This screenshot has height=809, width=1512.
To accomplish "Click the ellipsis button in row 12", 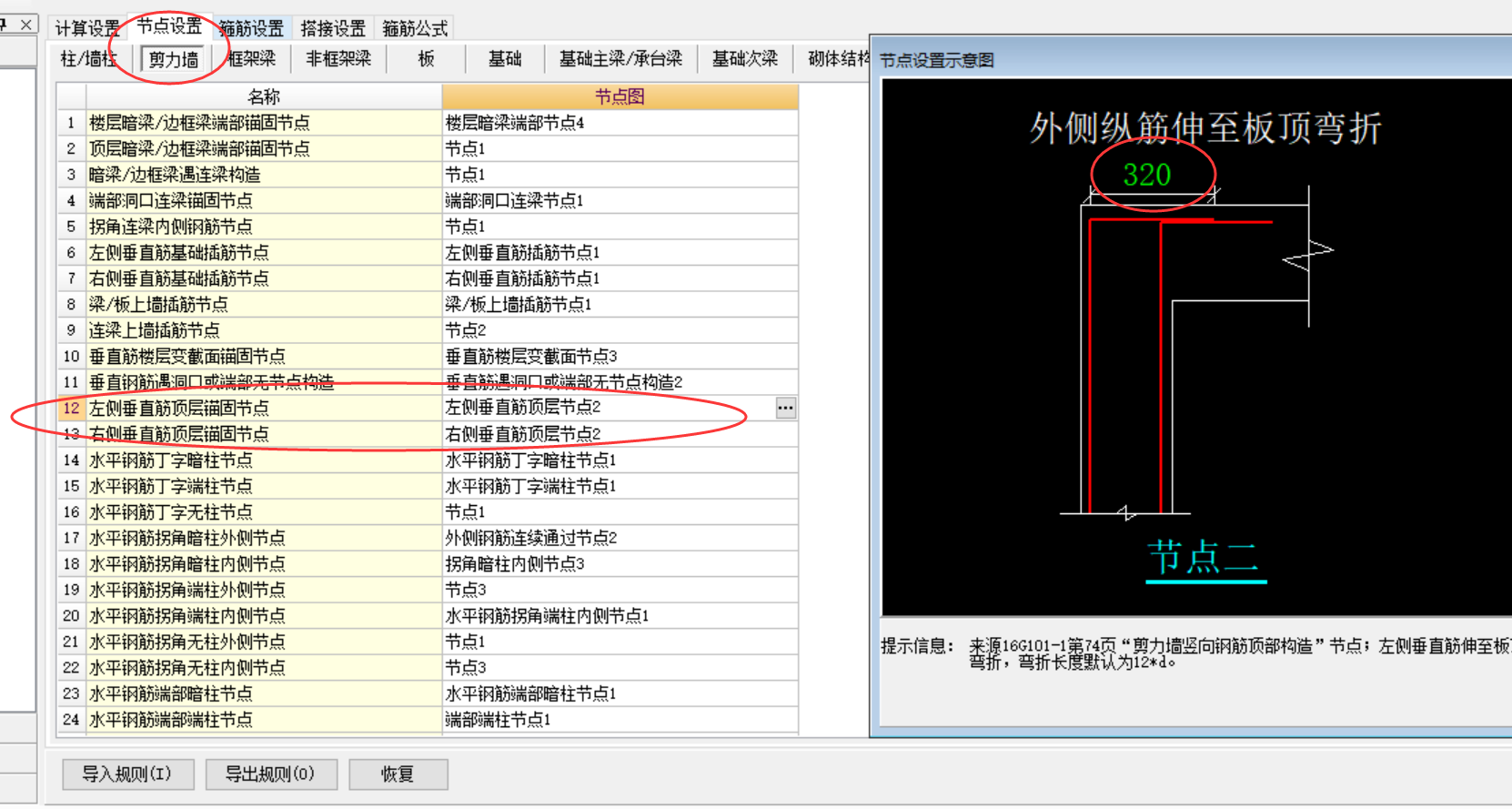I will pyautogui.click(x=786, y=409).
